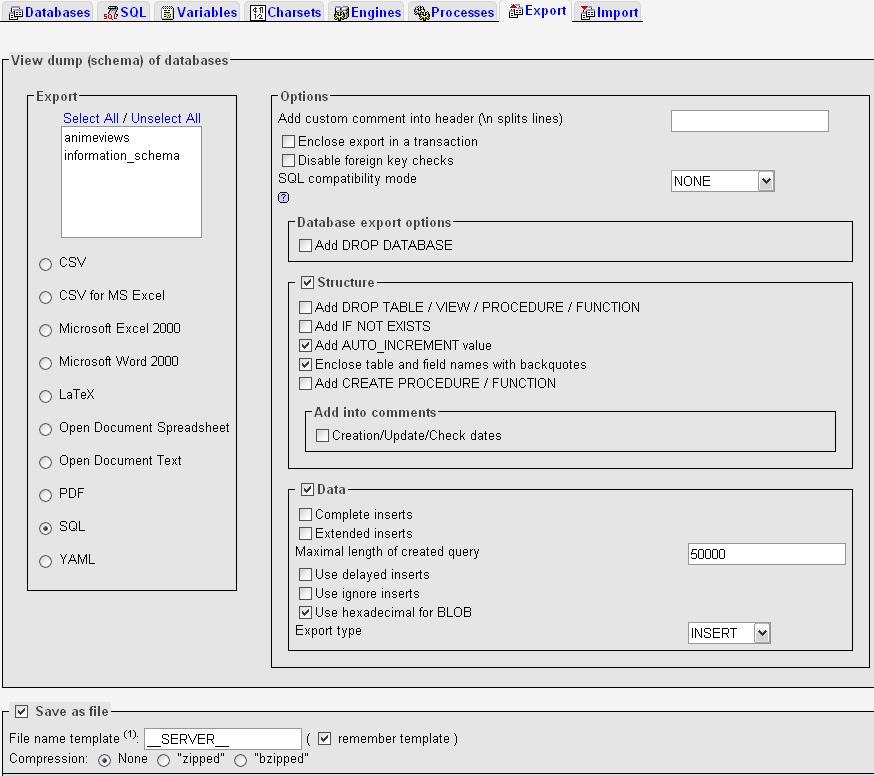Enable Extended inserts checkbox
This screenshot has height=776, width=874.
pyautogui.click(x=305, y=534)
